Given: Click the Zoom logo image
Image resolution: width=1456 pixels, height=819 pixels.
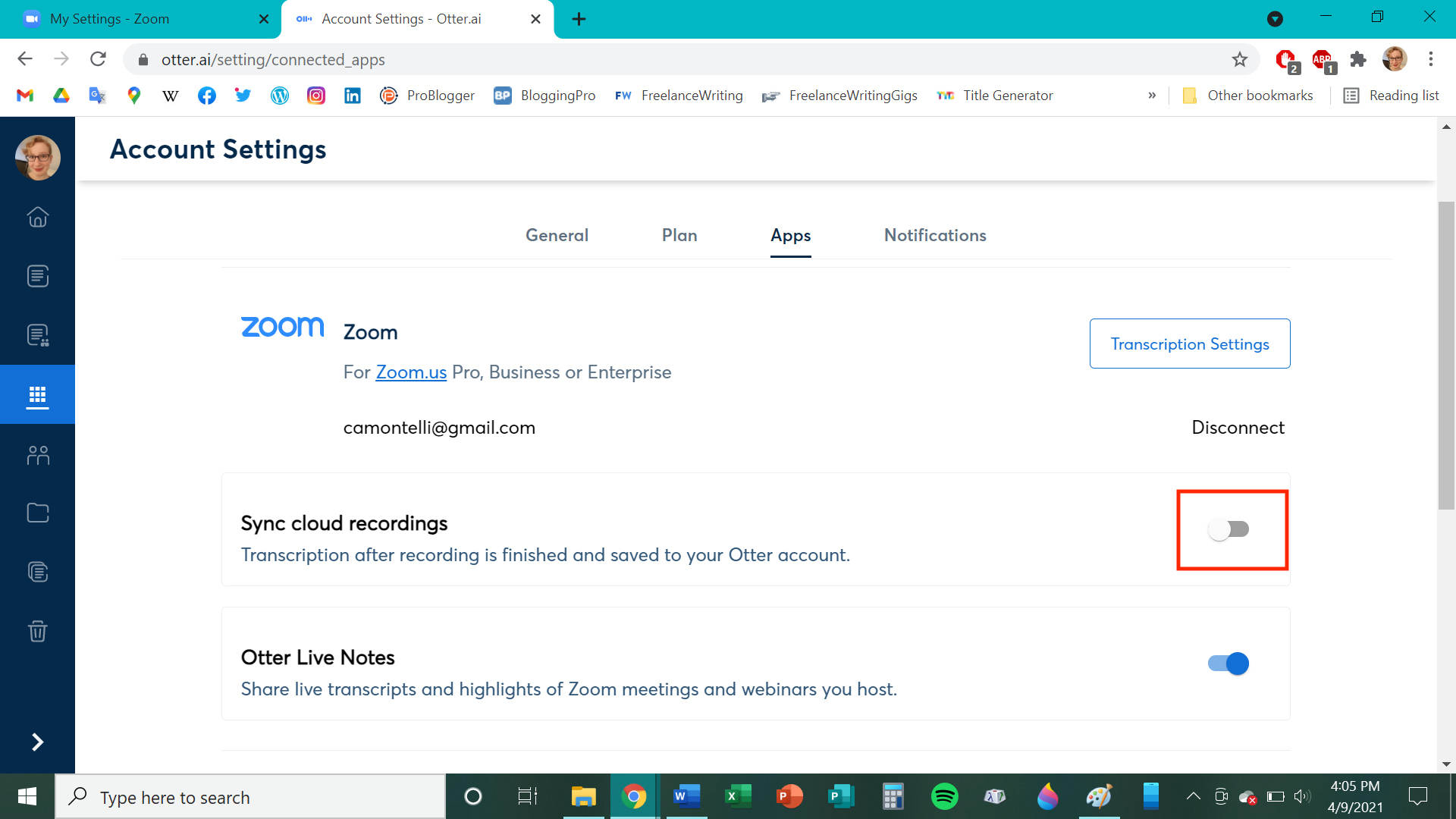Looking at the screenshot, I should coord(282,327).
